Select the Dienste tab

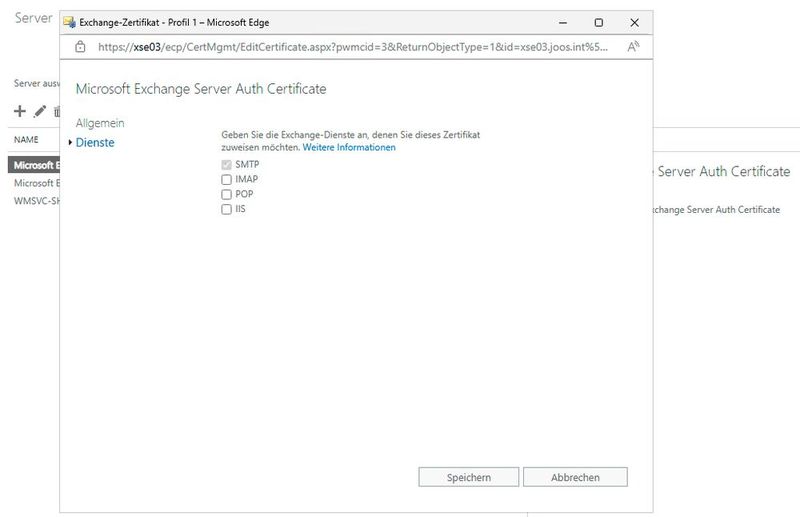(95, 142)
